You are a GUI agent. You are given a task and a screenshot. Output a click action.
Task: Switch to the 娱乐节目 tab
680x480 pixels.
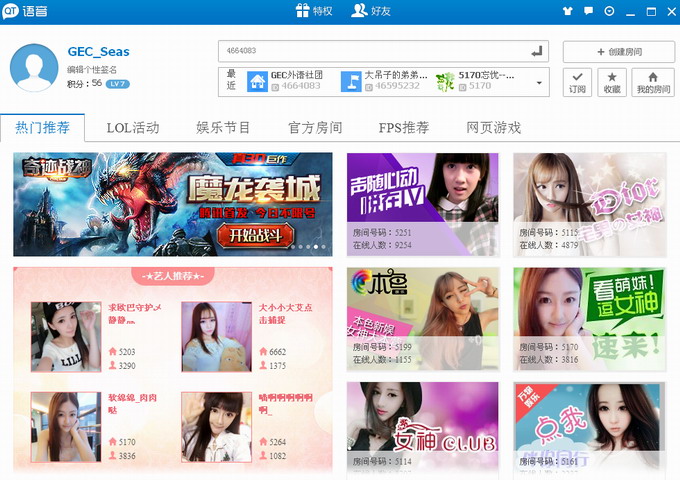pos(223,127)
